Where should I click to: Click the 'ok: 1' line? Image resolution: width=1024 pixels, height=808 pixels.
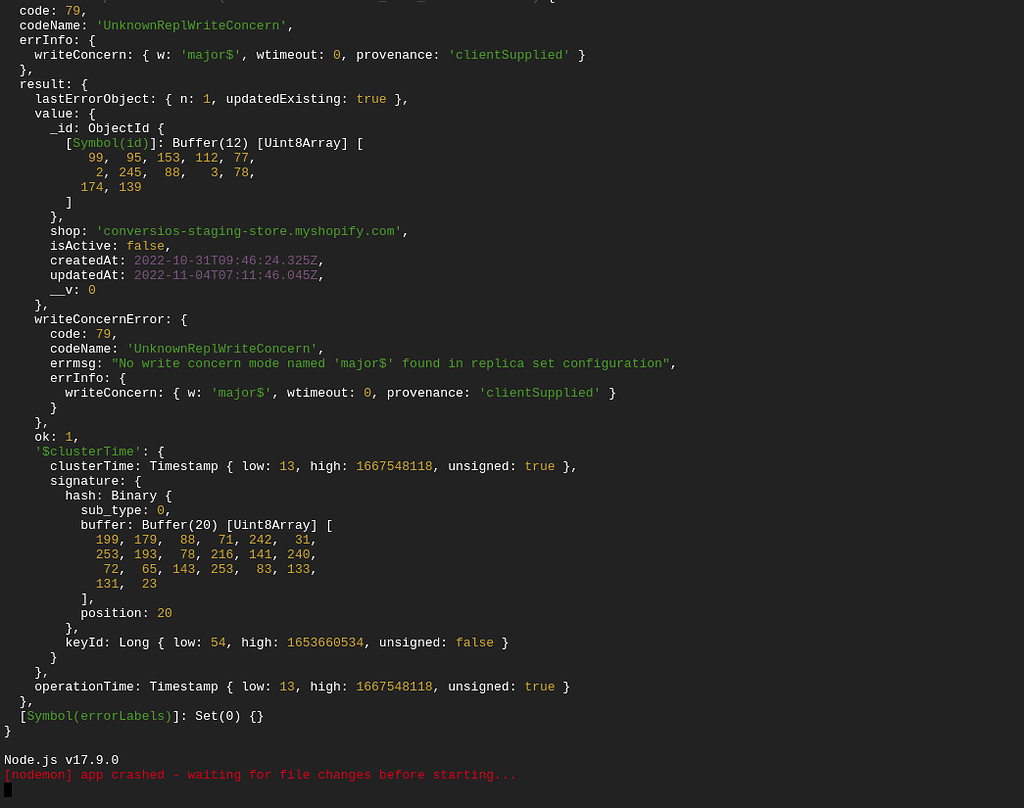57,437
